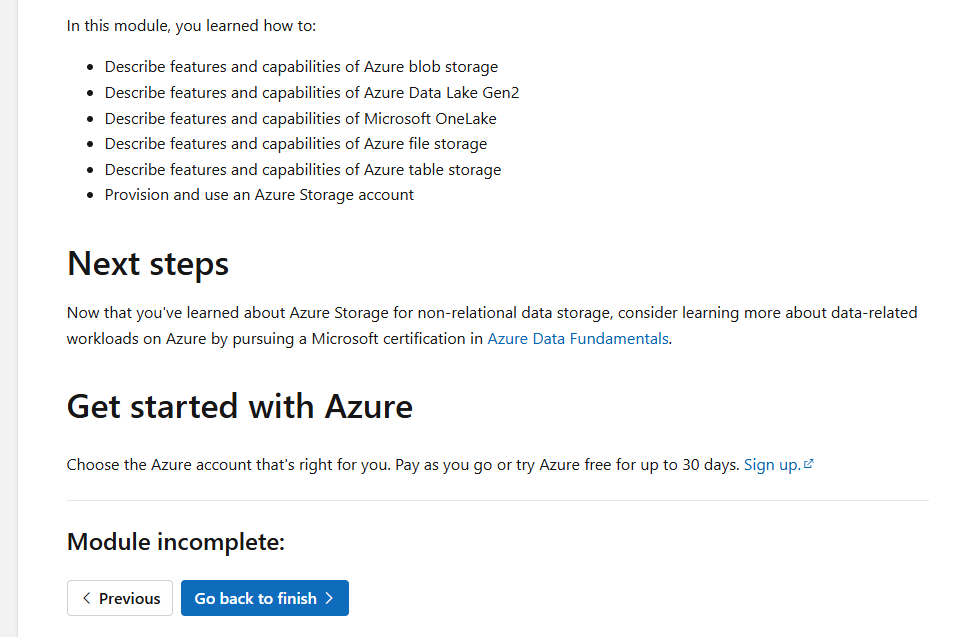Click the Get started with Azure heading
Image resolution: width=953 pixels, height=637 pixels.
click(x=239, y=406)
